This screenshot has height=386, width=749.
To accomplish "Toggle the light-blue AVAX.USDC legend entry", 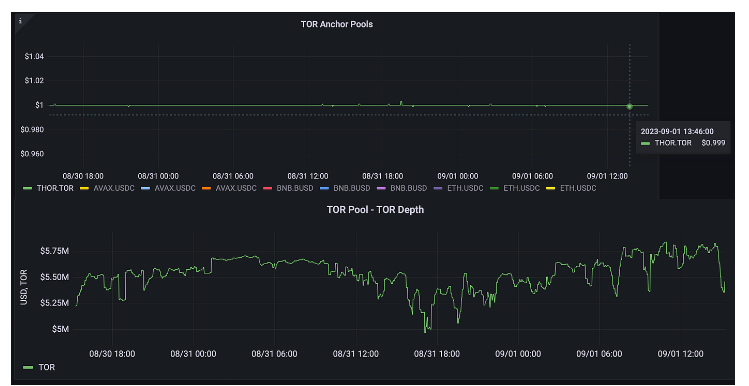I will coord(175,188).
